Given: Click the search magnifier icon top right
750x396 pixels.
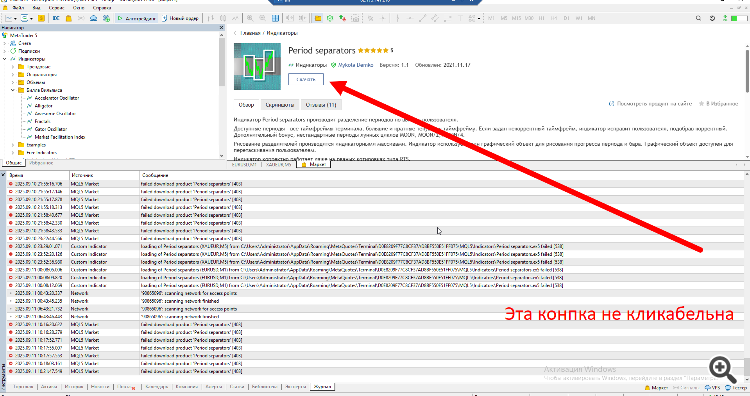Looking at the screenshot, I should (698, 18).
